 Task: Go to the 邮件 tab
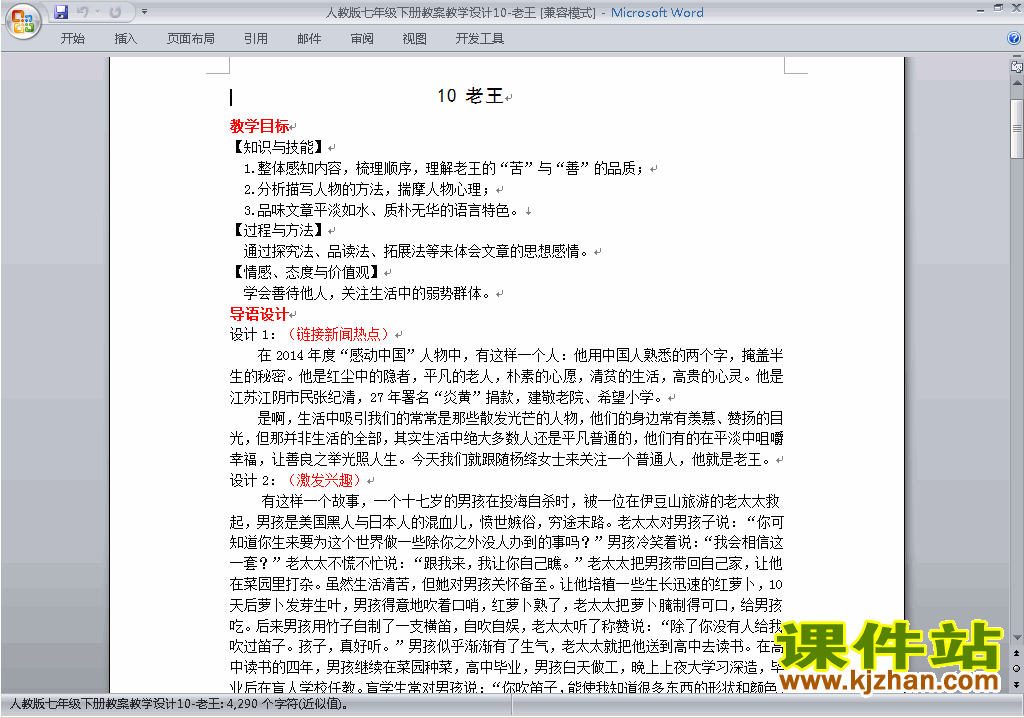[309, 39]
